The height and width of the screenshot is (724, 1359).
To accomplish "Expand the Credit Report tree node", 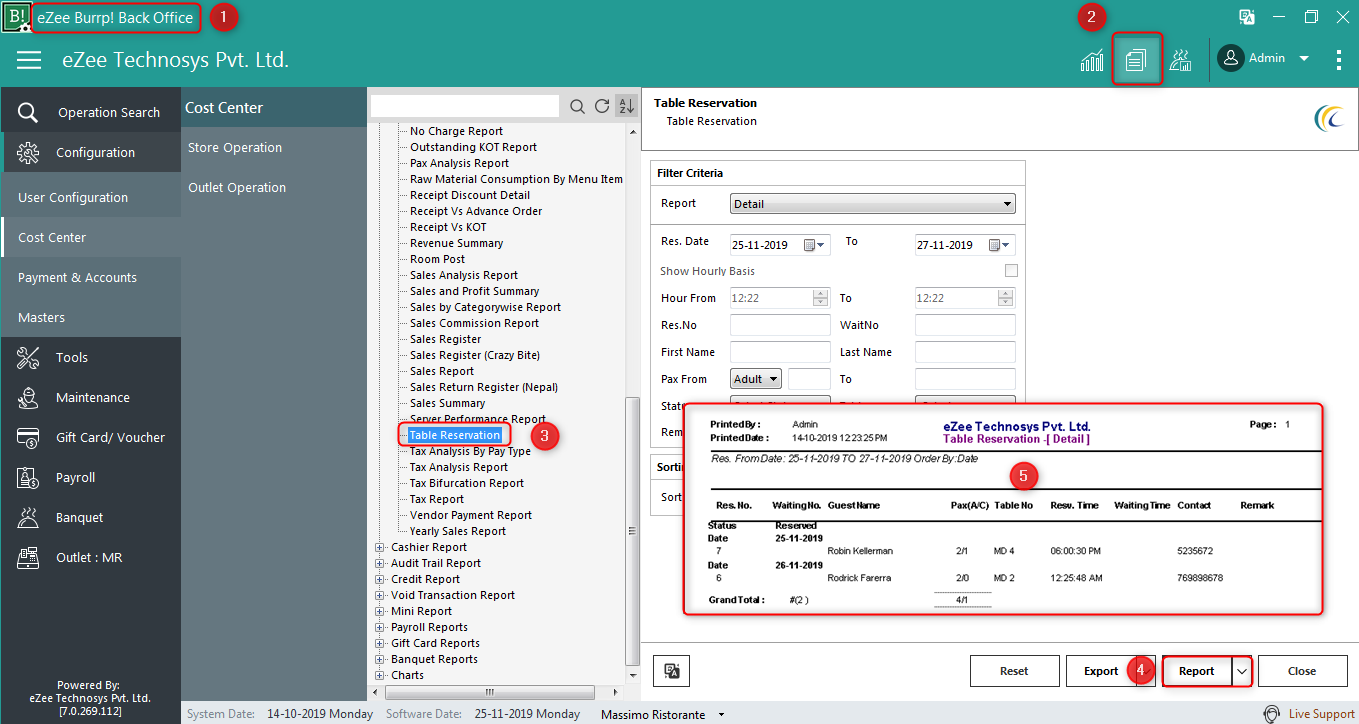I will (380, 579).
